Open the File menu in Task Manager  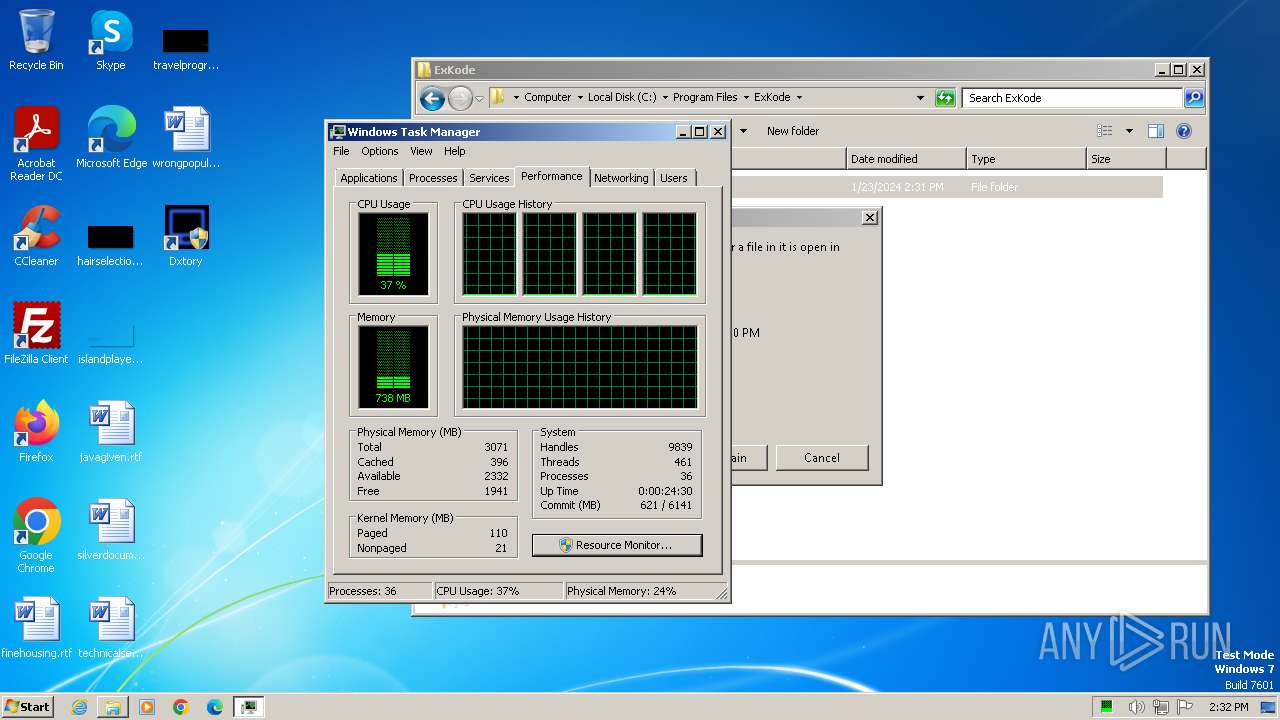click(341, 151)
